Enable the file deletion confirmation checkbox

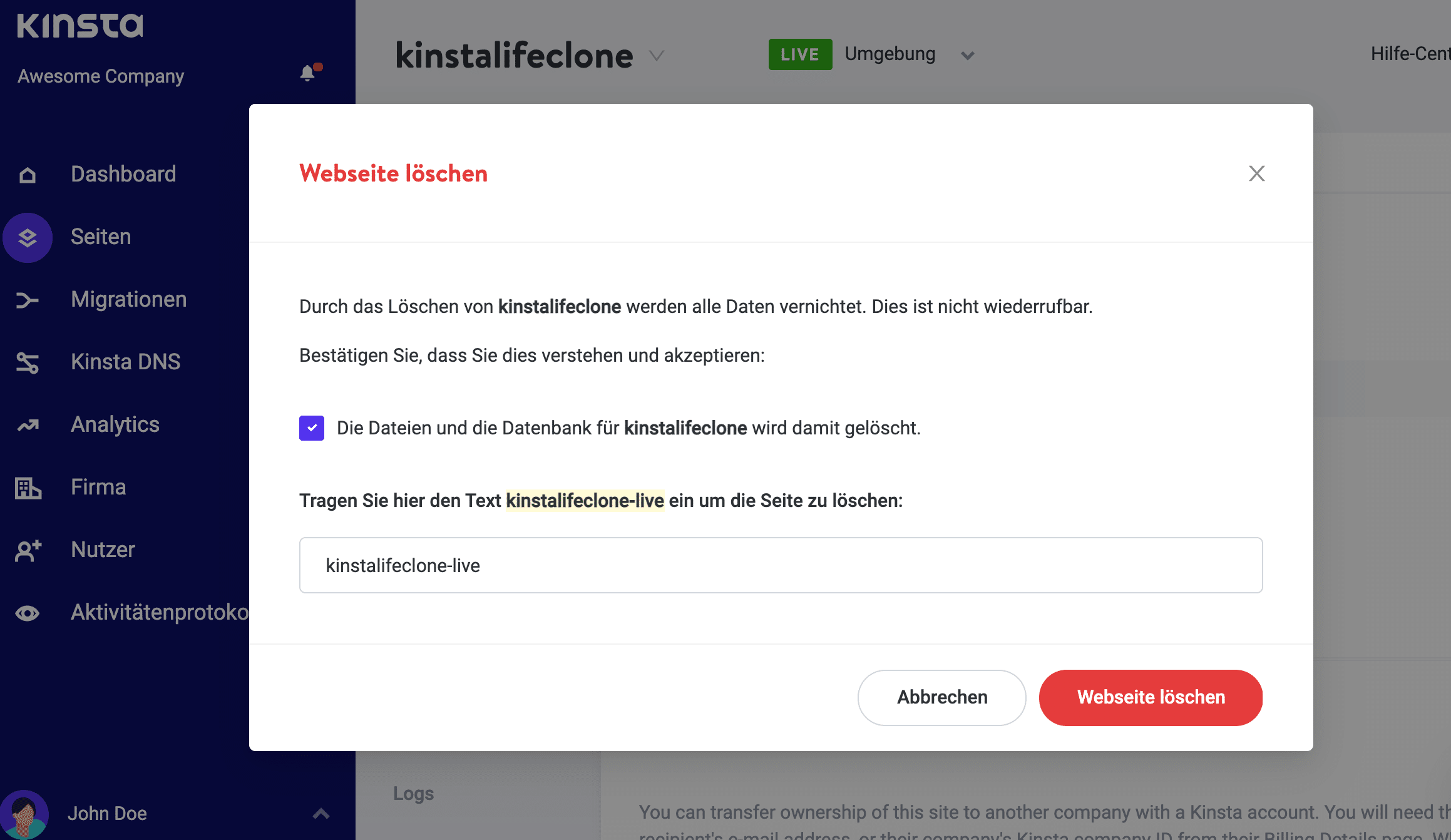pos(311,428)
